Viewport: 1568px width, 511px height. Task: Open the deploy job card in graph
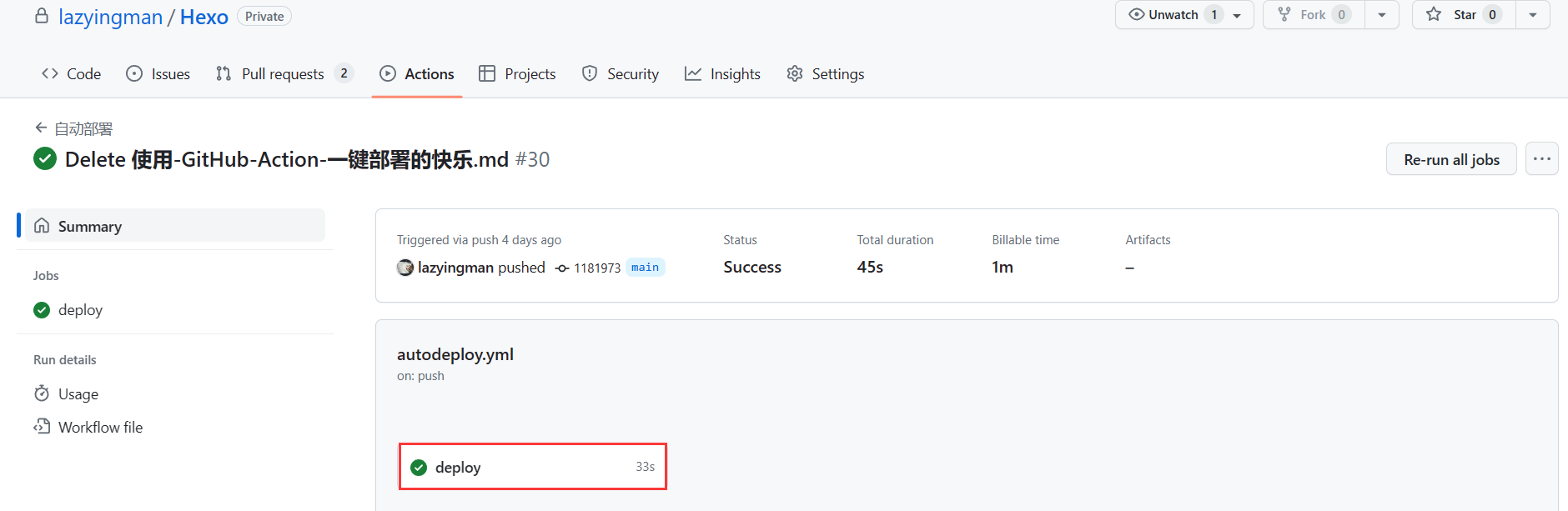coord(532,467)
